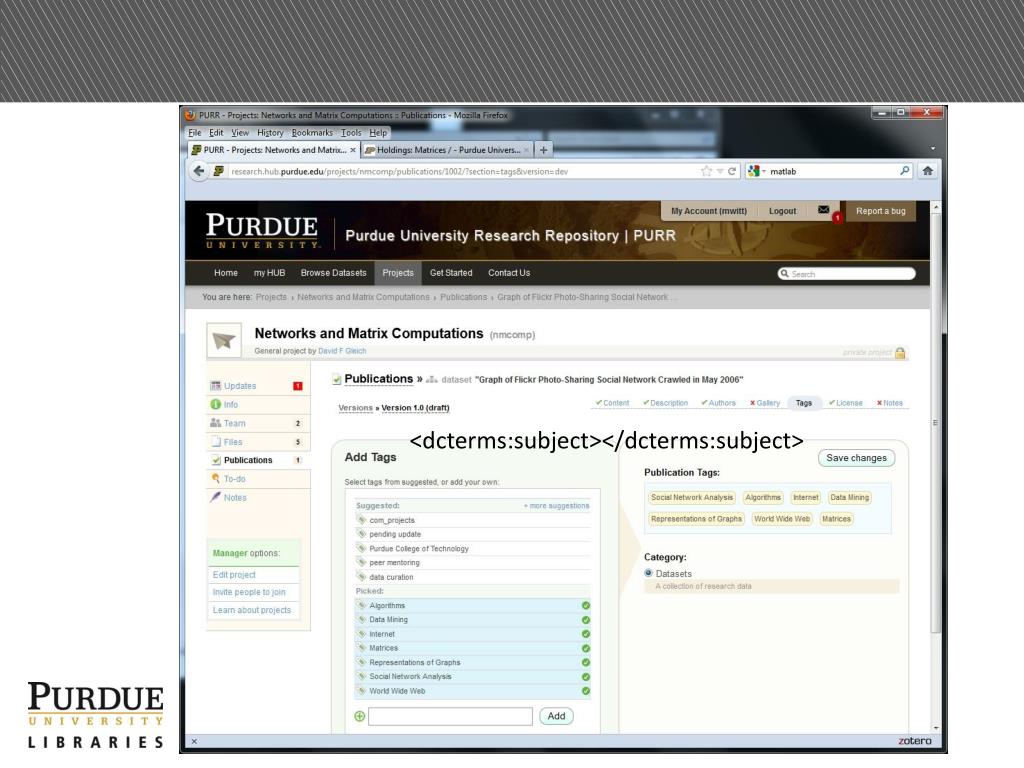Open the mail envelope icon with notification
1024x768 pixels.
point(824,210)
